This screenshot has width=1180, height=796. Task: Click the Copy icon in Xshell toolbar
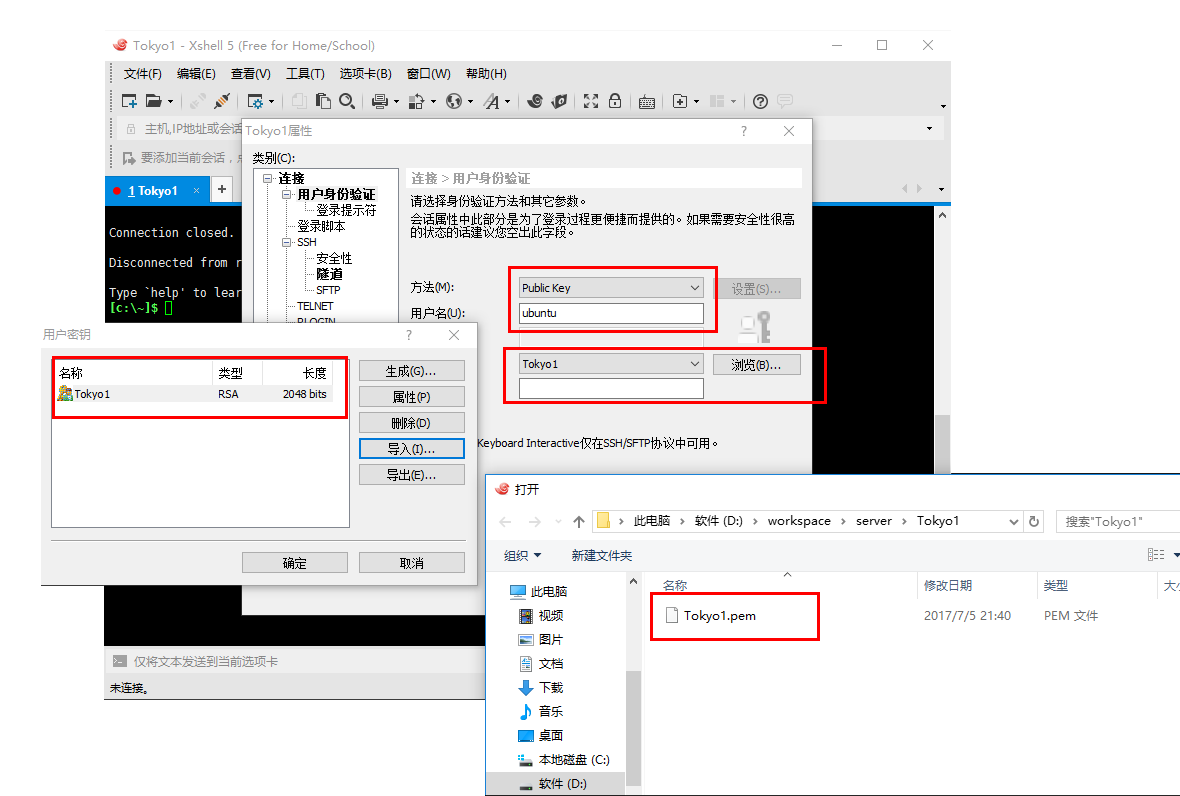[x=300, y=101]
